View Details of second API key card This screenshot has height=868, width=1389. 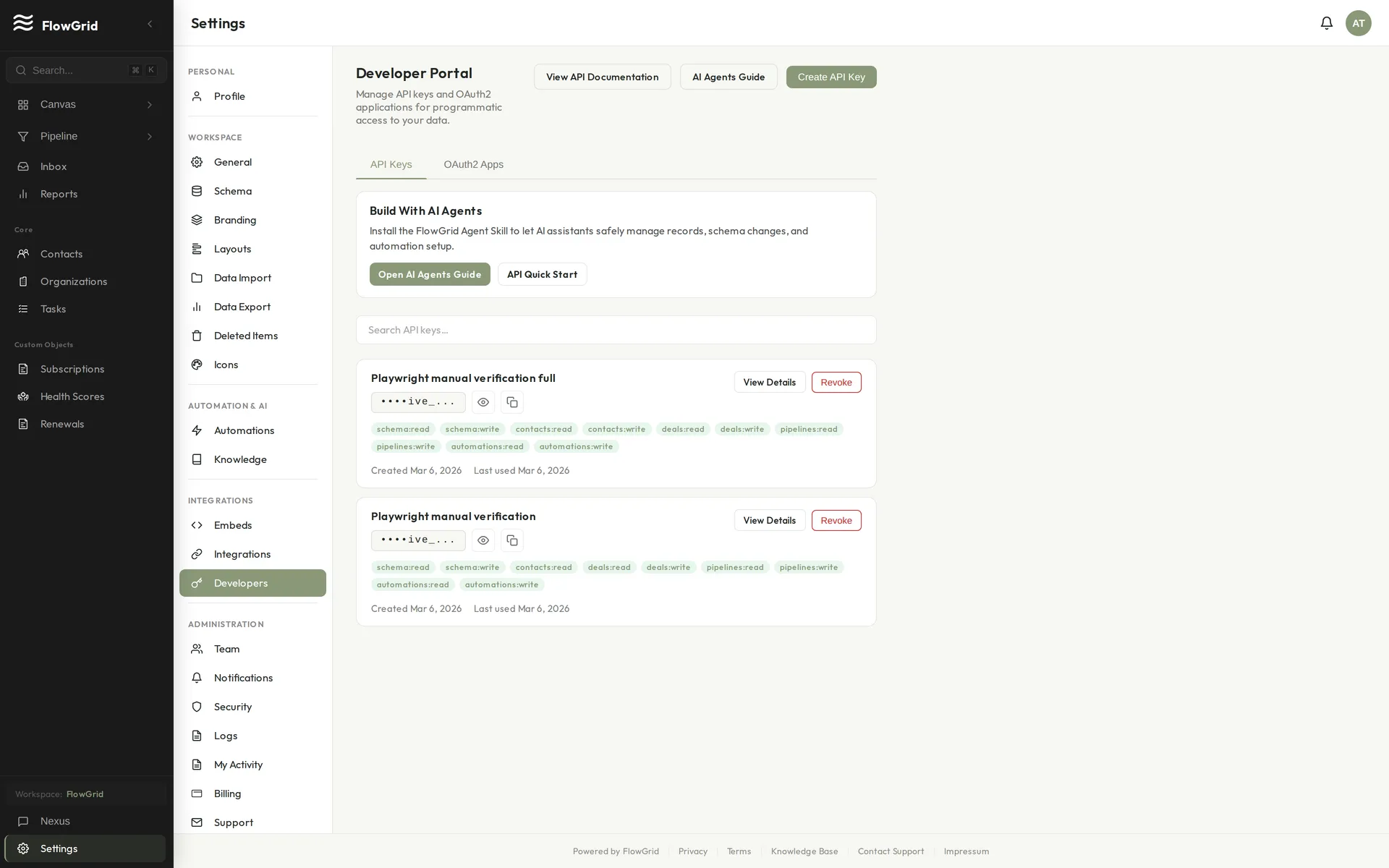click(769, 520)
